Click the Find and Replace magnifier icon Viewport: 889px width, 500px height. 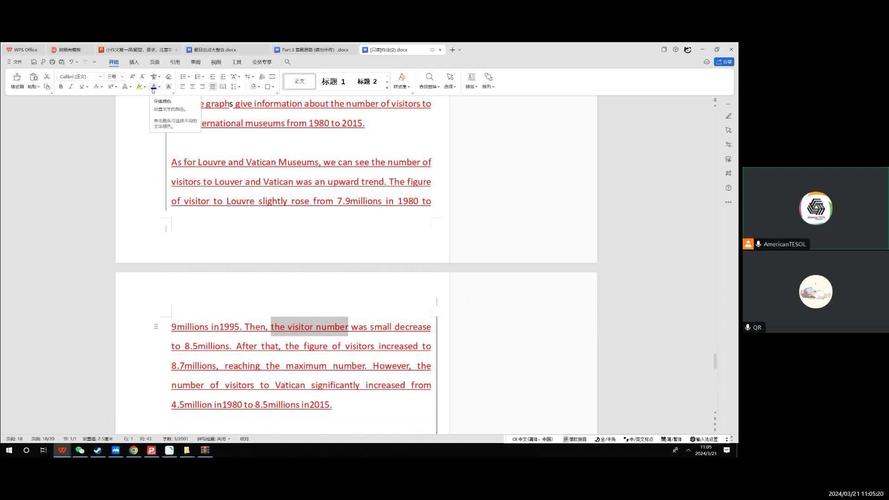(x=429, y=77)
